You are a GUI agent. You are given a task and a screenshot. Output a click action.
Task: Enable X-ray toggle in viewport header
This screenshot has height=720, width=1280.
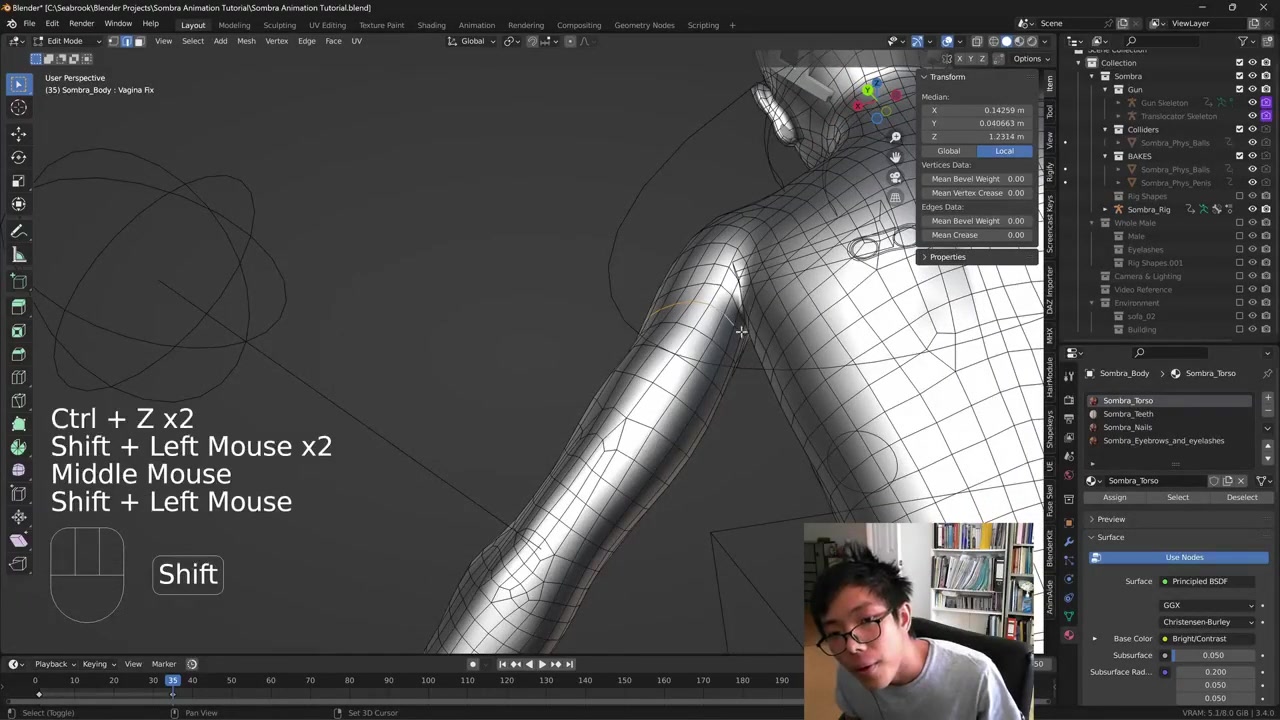(x=977, y=41)
